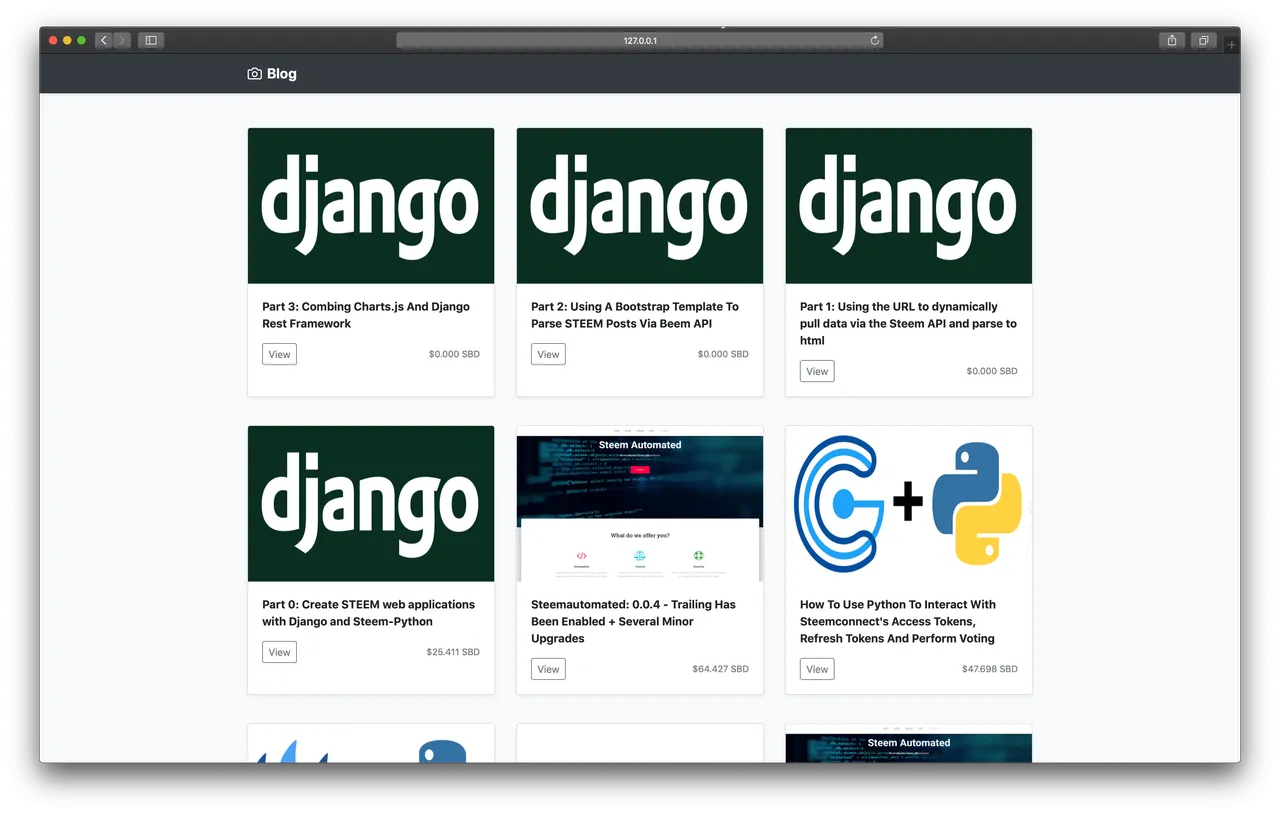Click the yellow minimize window button
1280x815 pixels.
(67, 41)
